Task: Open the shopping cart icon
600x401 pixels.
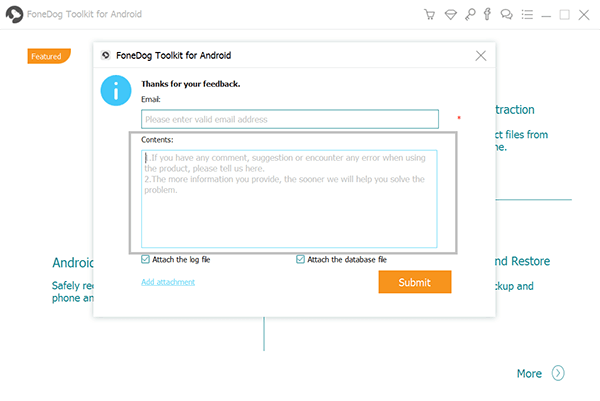Action: tap(429, 15)
